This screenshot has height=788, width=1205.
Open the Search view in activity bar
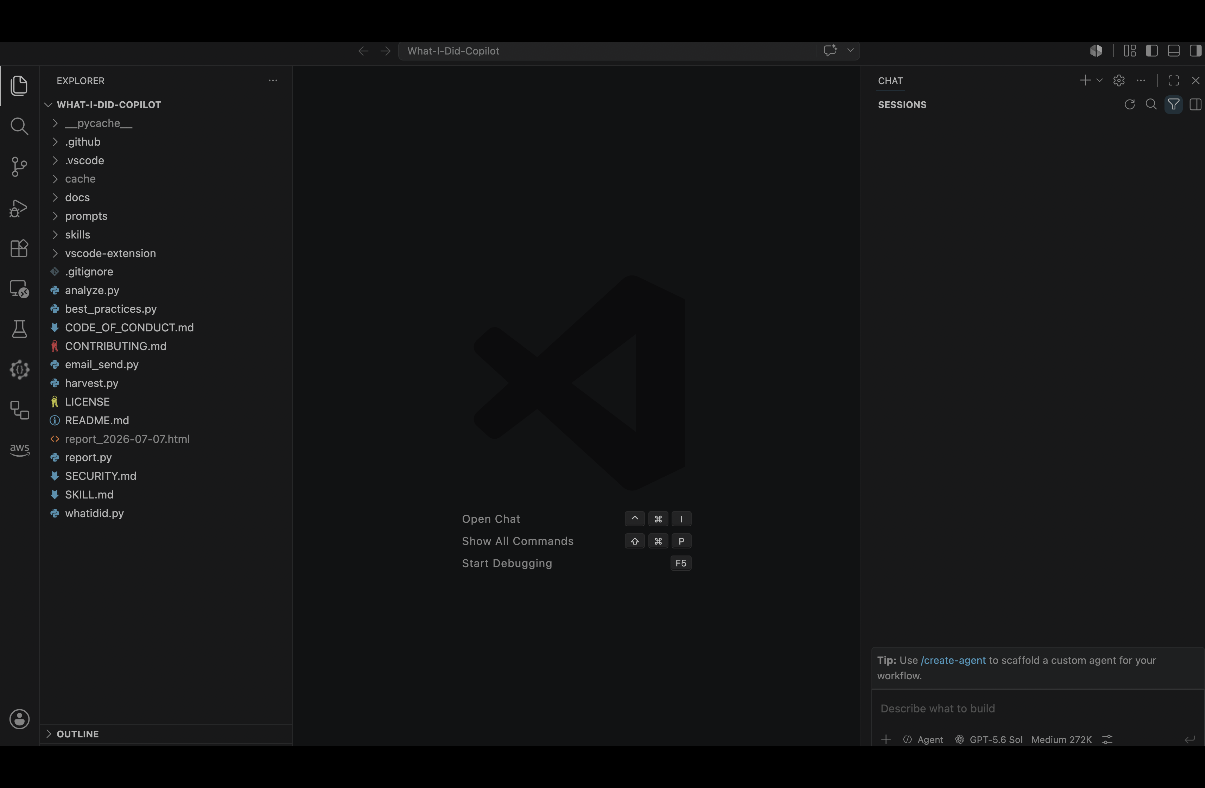coord(19,126)
